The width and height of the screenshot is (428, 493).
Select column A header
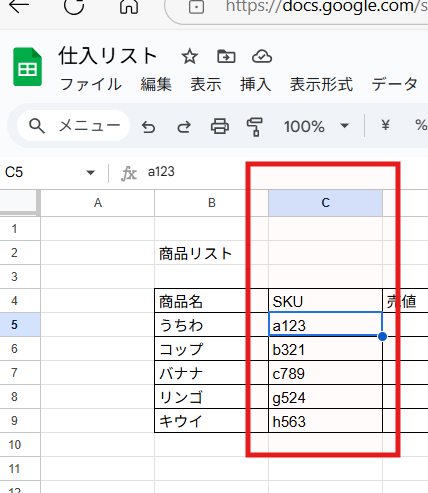[98, 203]
